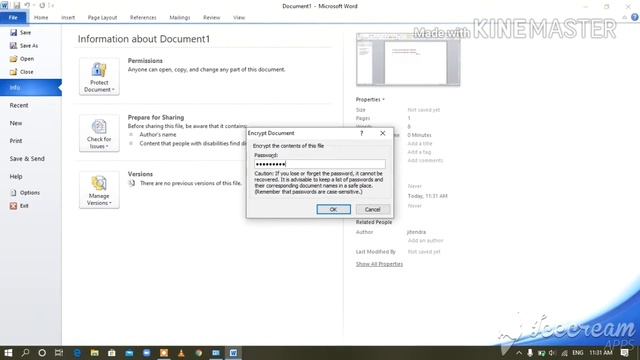Open Windows Search from the taskbar

25,353
